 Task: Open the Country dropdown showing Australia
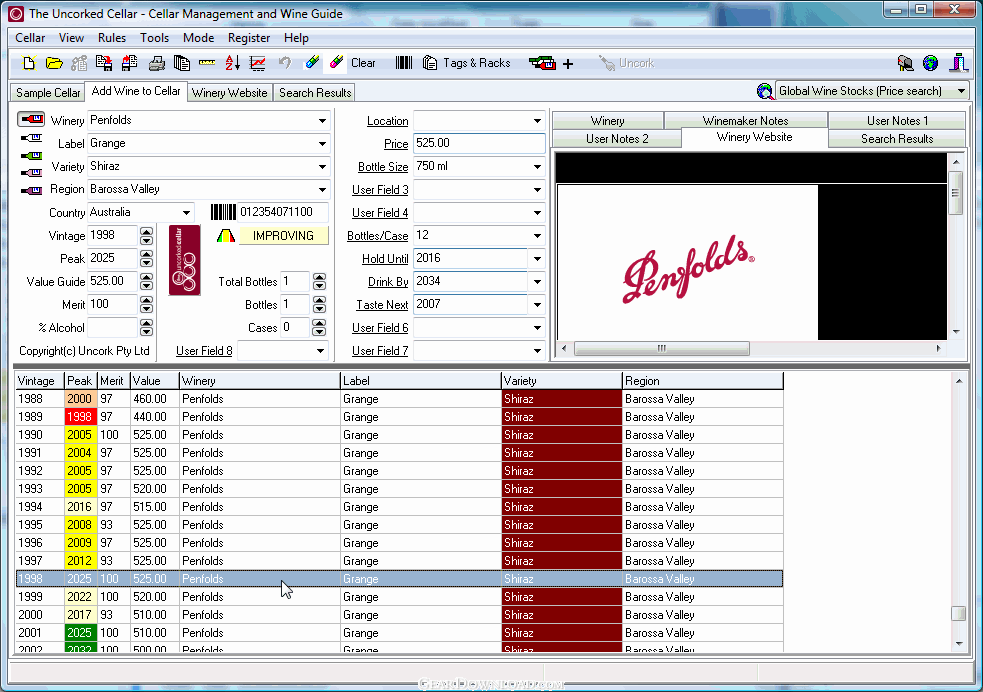(186, 212)
